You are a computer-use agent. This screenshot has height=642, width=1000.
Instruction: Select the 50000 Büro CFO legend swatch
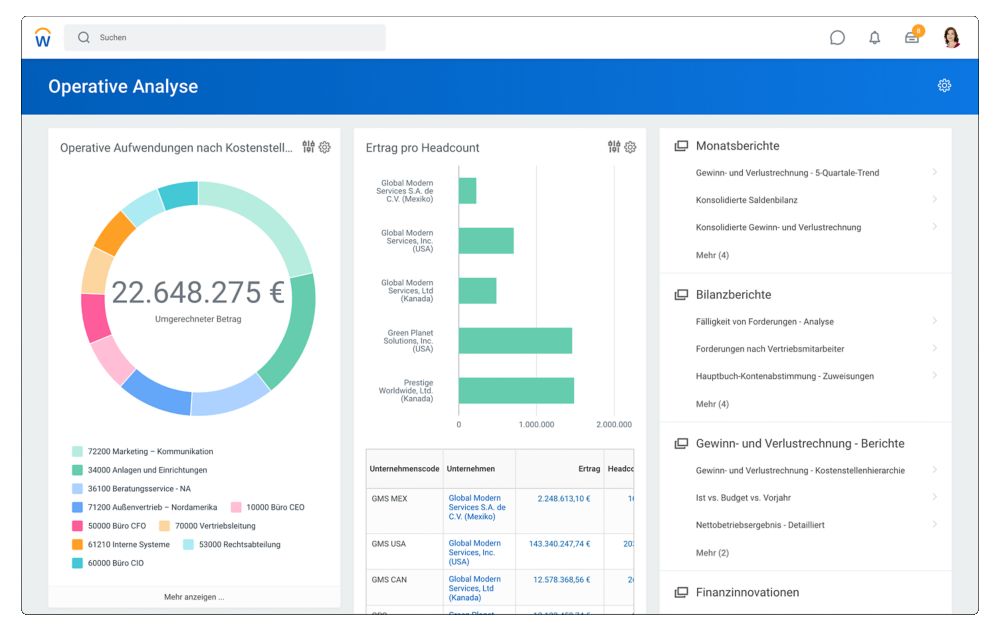tap(77, 526)
